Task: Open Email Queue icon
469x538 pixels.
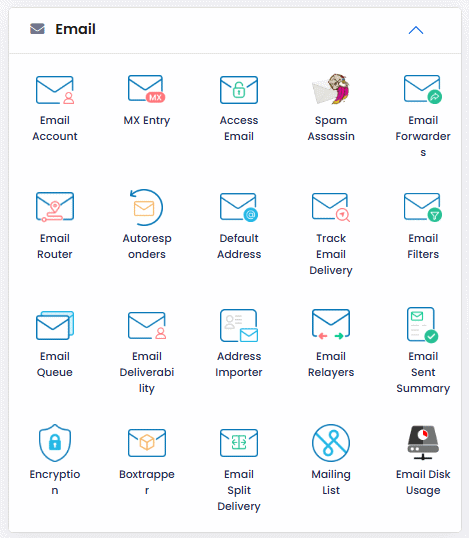Action: [x=55, y=325]
